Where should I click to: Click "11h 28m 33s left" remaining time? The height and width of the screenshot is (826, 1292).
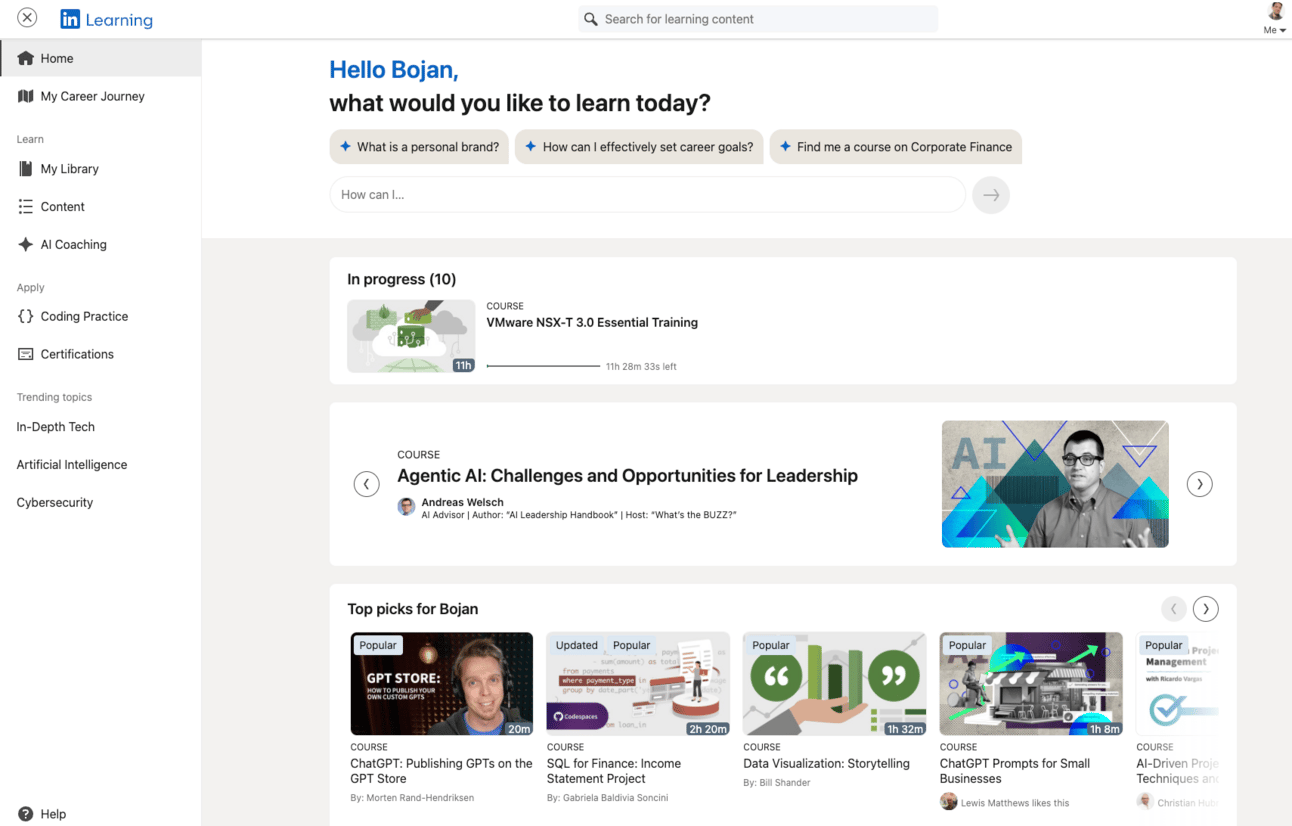(641, 367)
